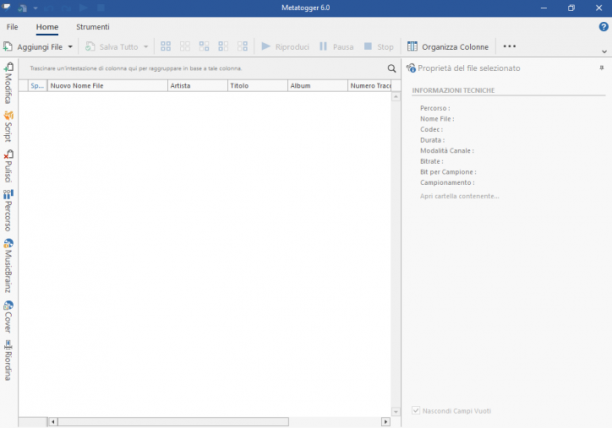612x428 pixels.
Task: Click the grid icon with right squares highlighted
Action: pyautogui.click(x=242, y=46)
